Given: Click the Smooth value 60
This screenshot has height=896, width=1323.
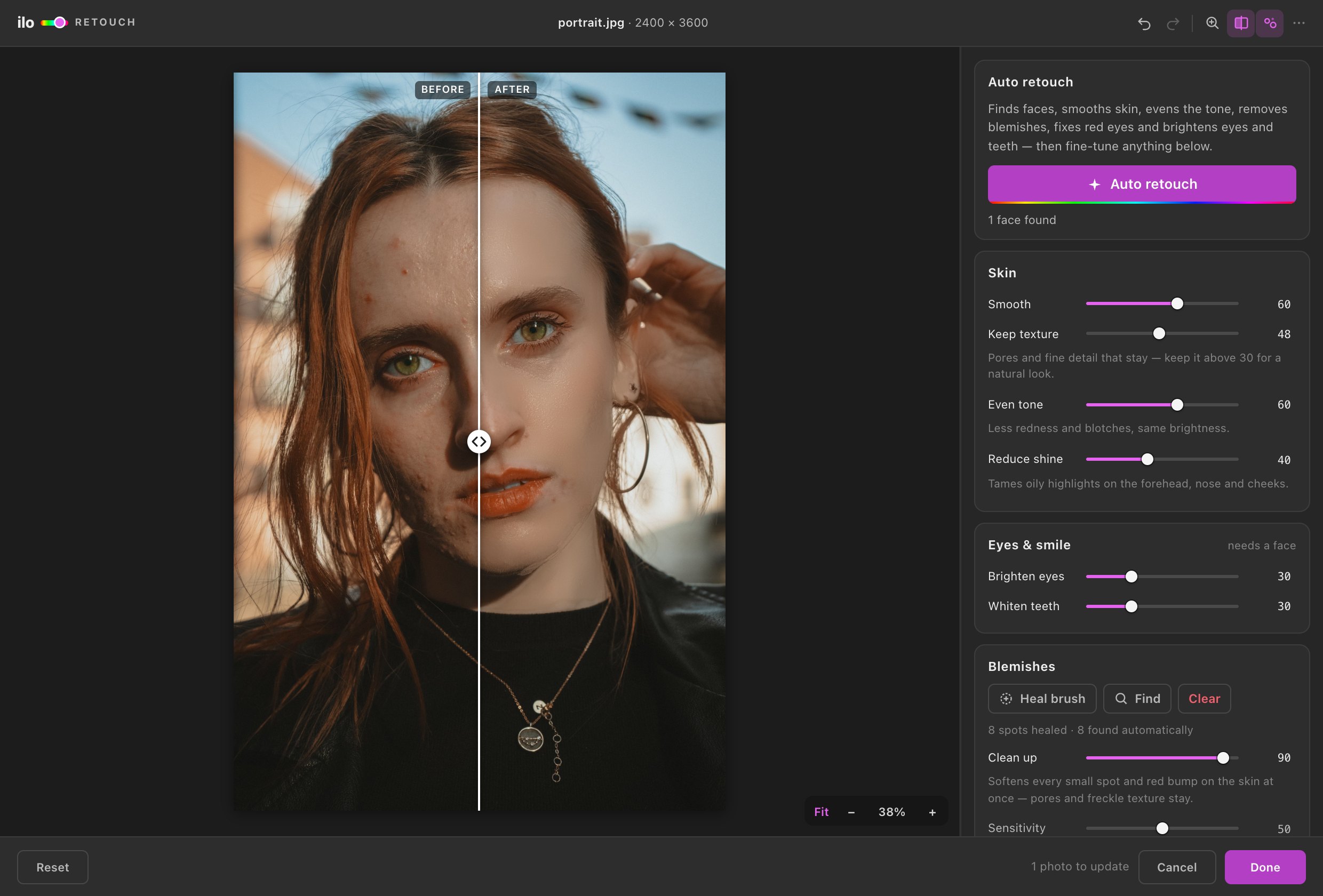Looking at the screenshot, I should [x=1284, y=305].
